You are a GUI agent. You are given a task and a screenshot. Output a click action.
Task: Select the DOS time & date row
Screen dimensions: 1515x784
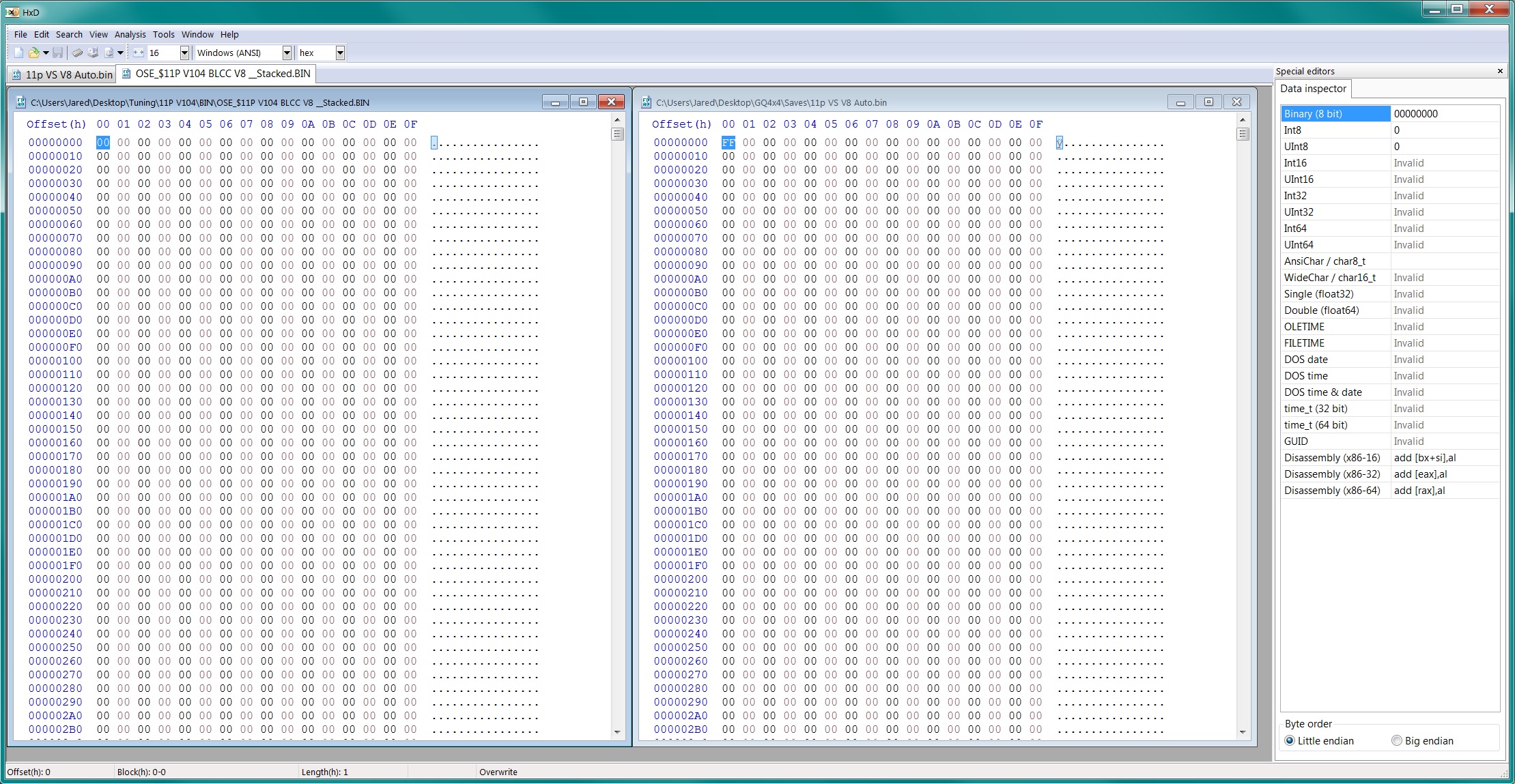tap(1389, 392)
